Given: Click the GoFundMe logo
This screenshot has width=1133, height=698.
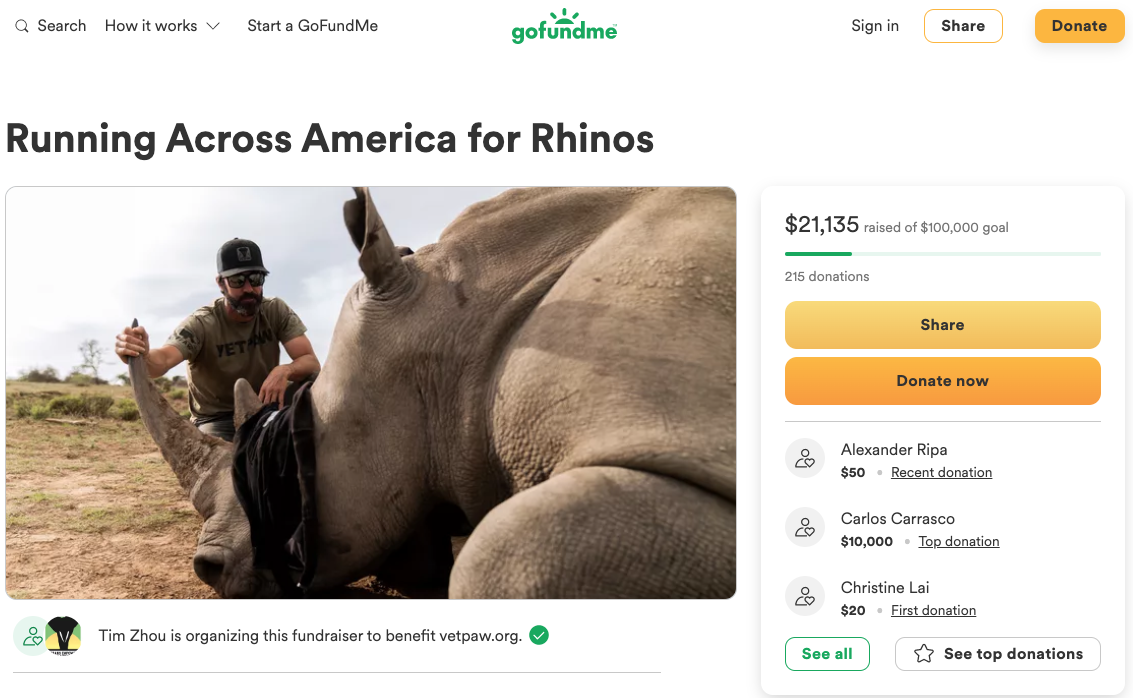Looking at the screenshot, I should (x=564, y=26).
